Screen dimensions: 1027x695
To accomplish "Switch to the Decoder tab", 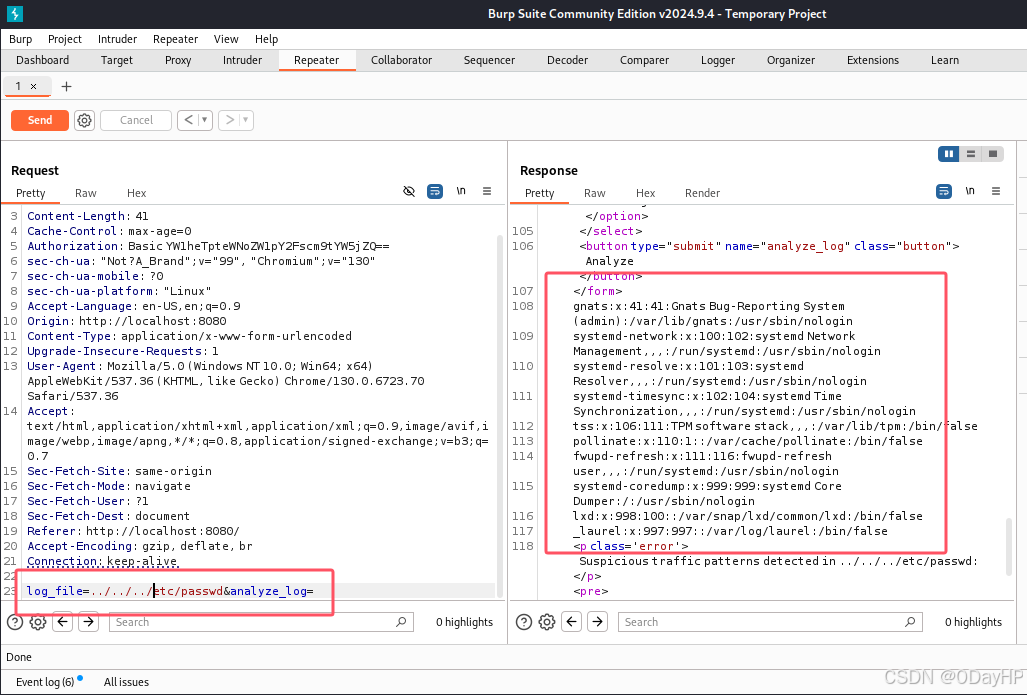I will tap(567, 60).
